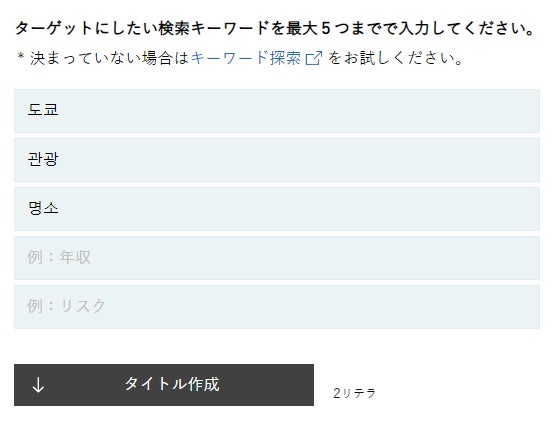Focus the first keyword field containing 도쿄

277,111
